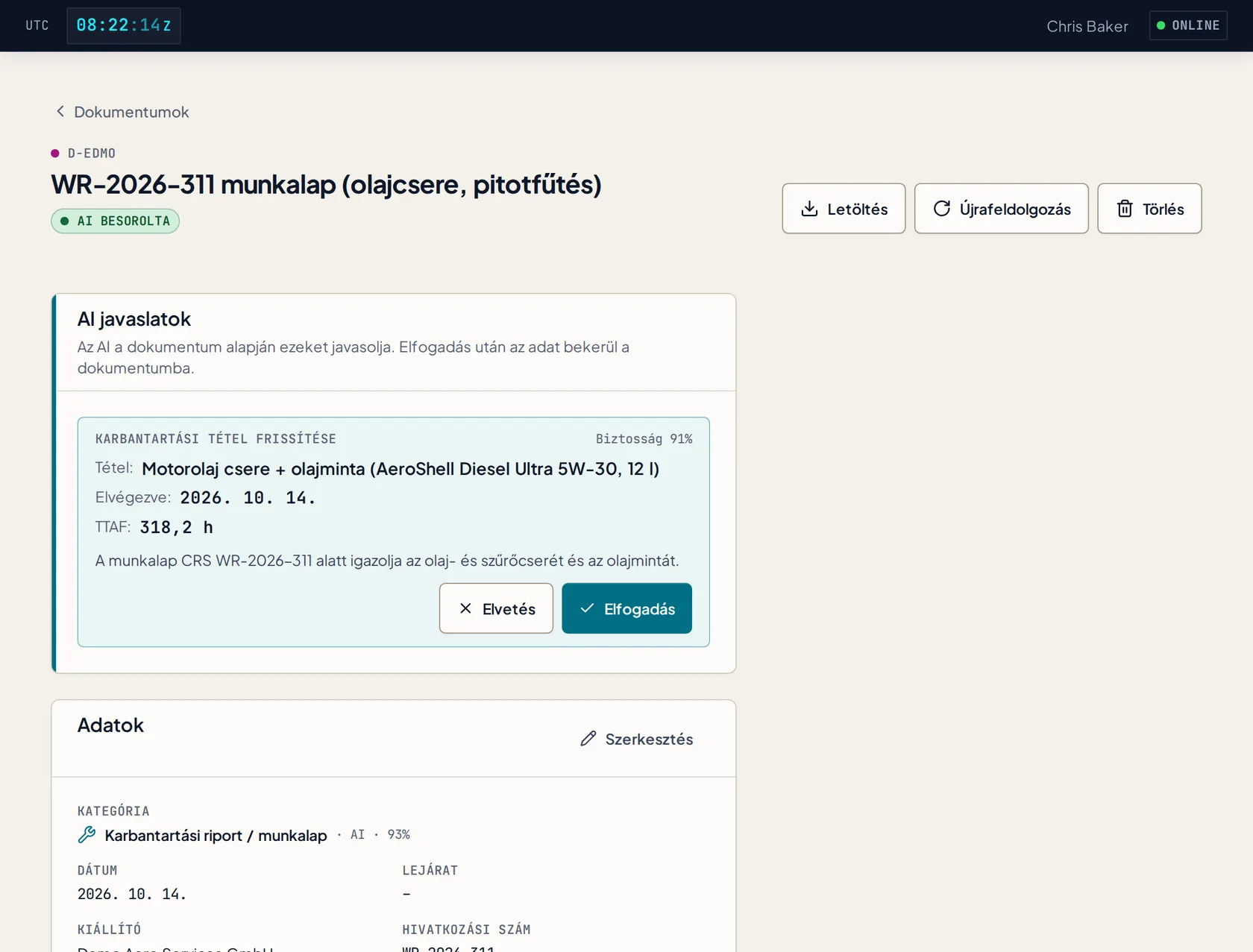Click the circular refresh icon in Újrafeldolgozás
Image resolution: width=1253 pixels, height=952 pixels.
[942, 209]
